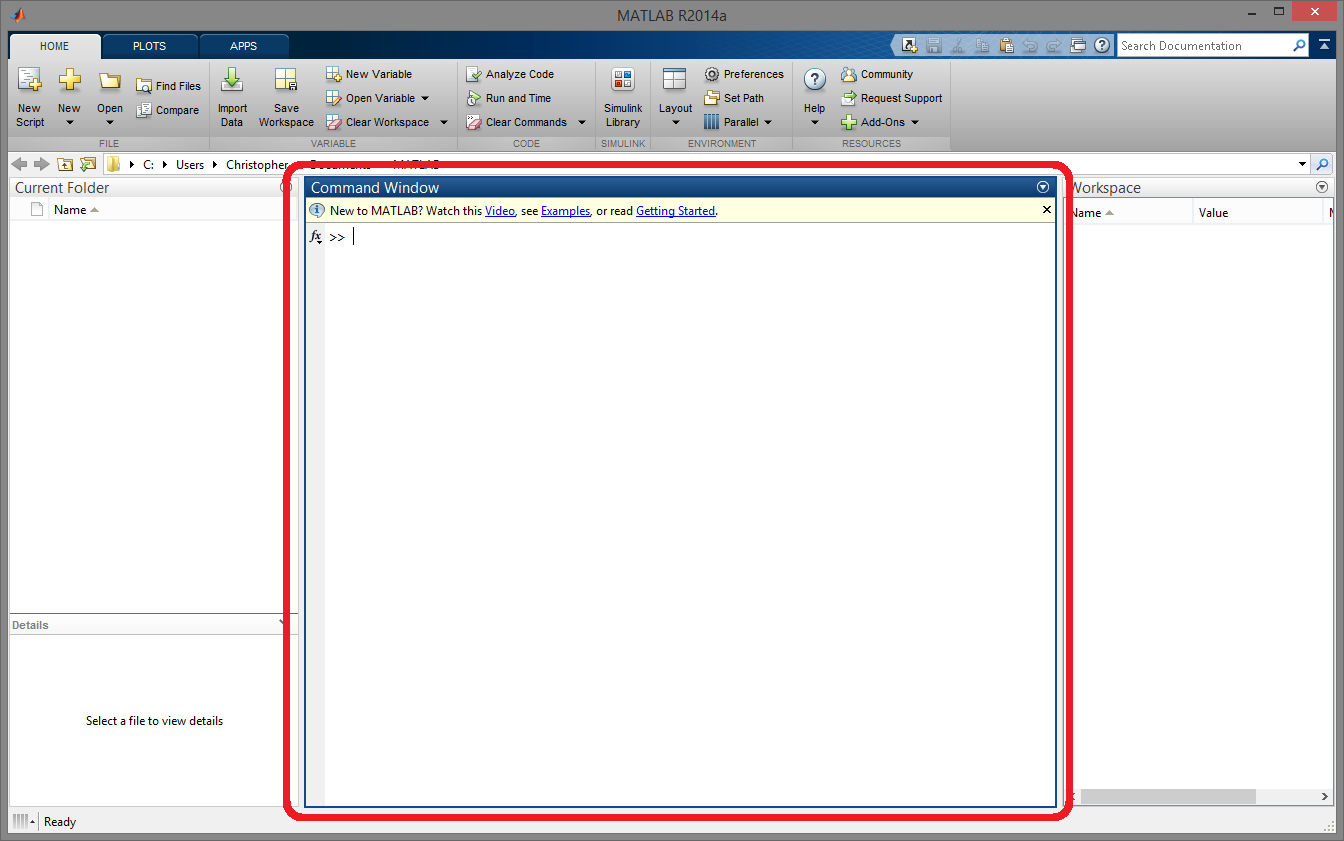Expand the address bar history dropdown
The image size is (1344, 841).
[x=1302, y=164]
